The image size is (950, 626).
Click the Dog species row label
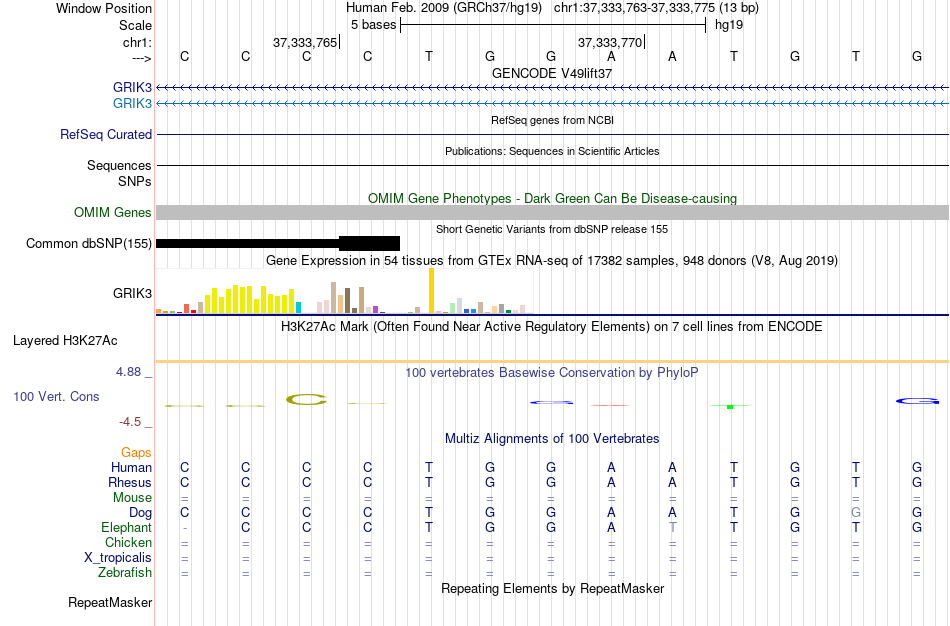140,513
